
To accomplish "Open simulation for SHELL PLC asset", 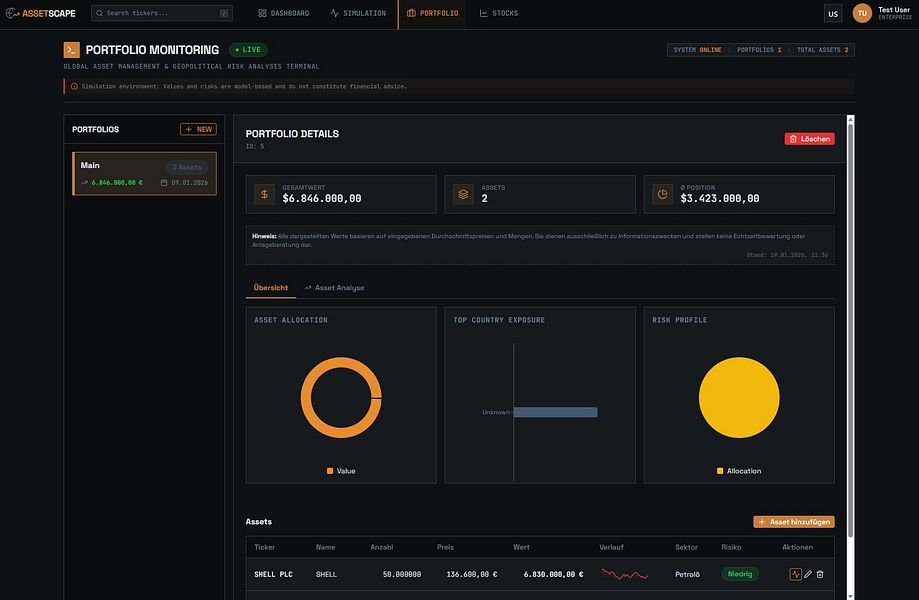I will pos(795,574).
